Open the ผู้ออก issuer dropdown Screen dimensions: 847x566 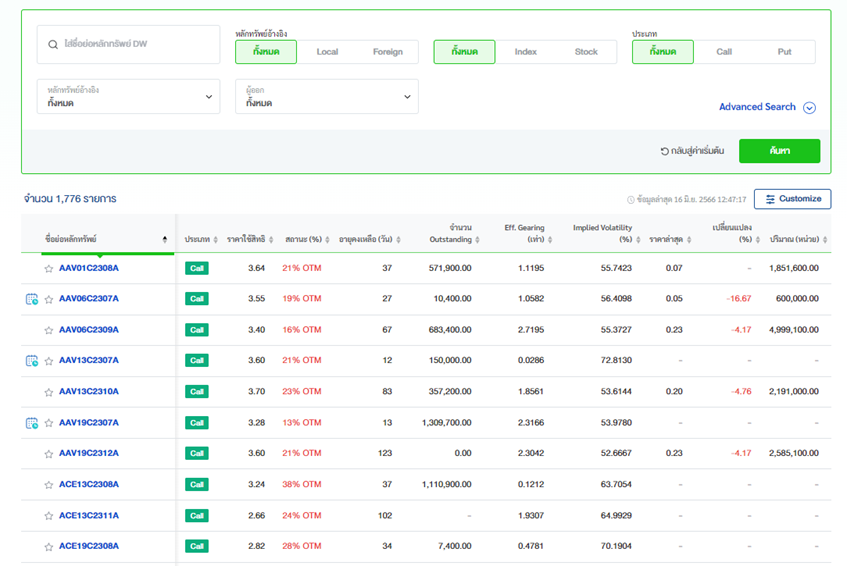point(326,97)
